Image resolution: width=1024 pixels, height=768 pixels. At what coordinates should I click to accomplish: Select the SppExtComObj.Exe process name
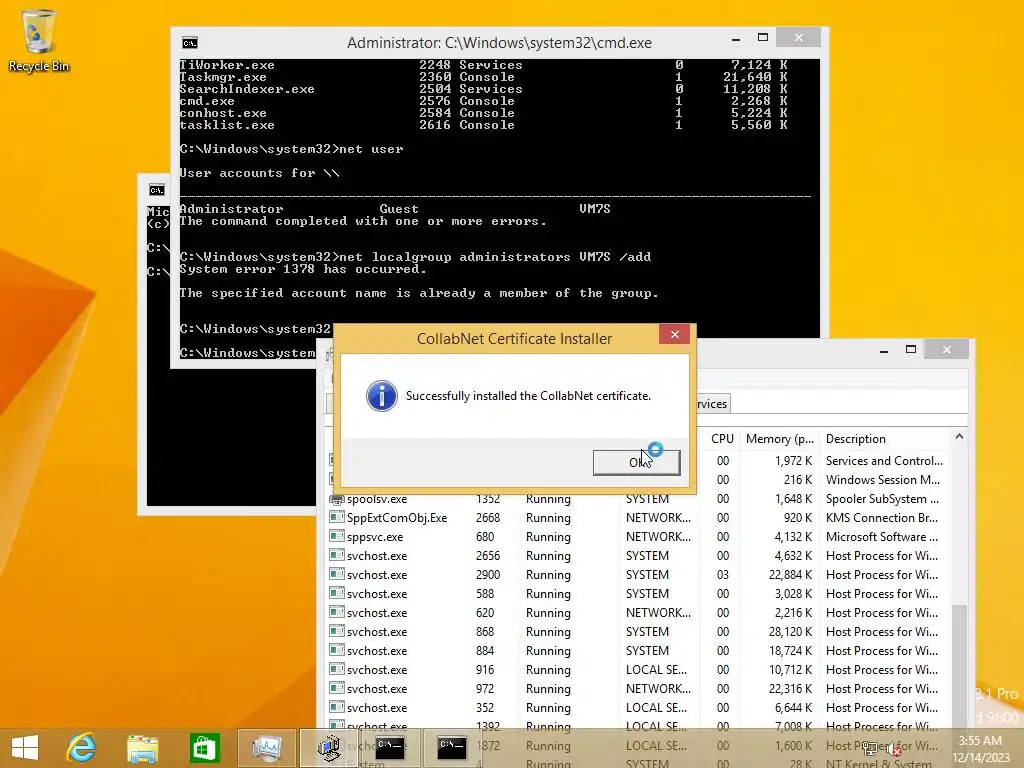tap(397, 518)
